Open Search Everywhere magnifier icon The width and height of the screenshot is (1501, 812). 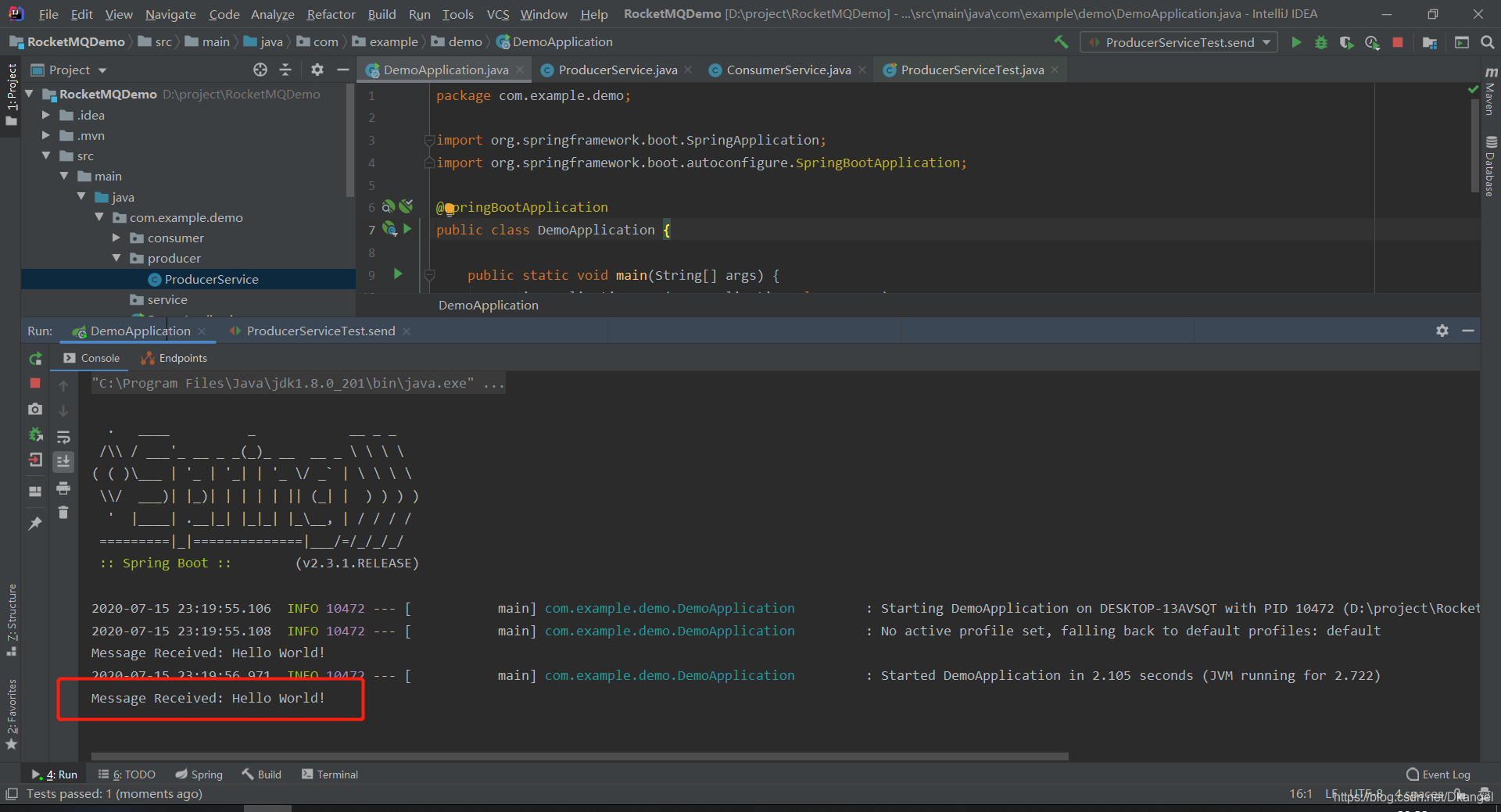click(x=1488, y=42)
